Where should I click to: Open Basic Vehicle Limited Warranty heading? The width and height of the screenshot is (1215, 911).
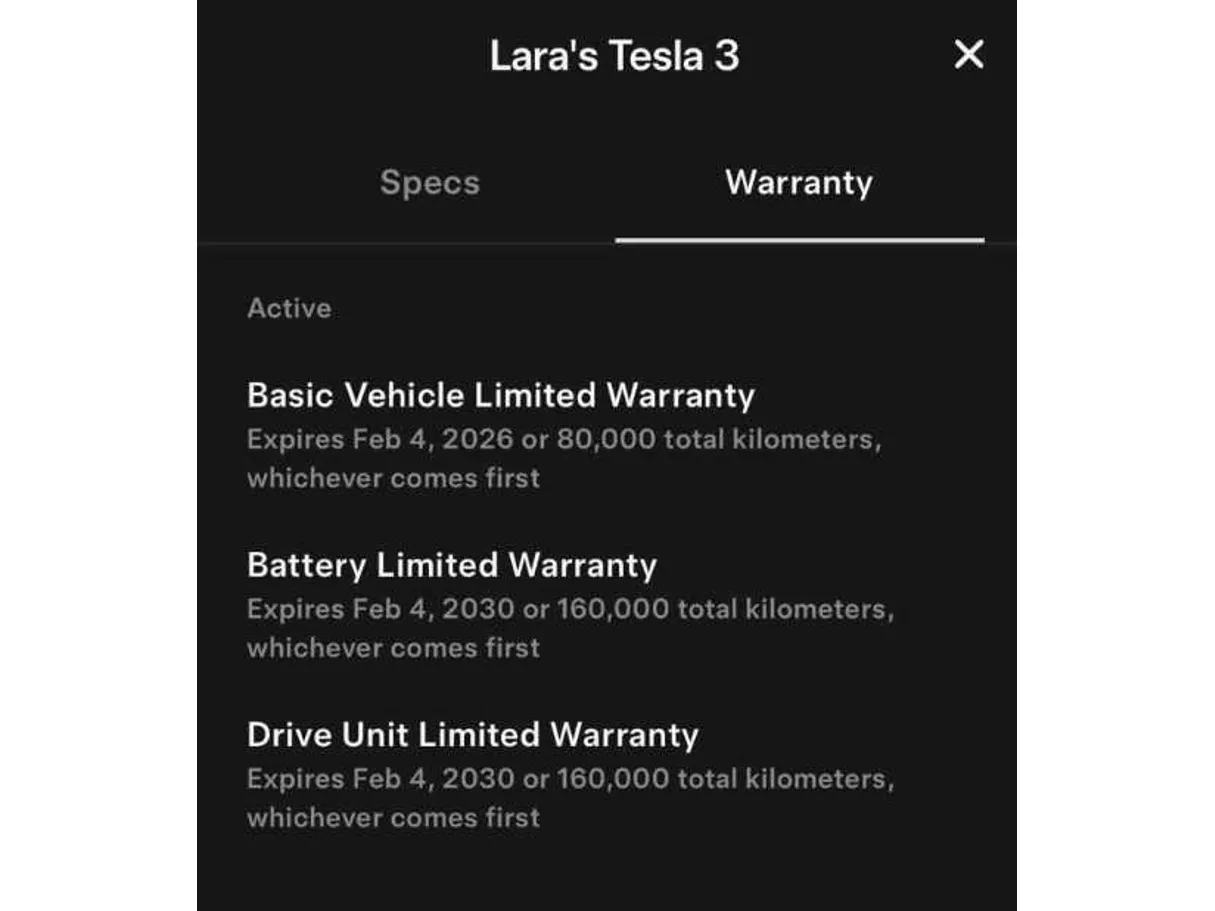[500, 395]
